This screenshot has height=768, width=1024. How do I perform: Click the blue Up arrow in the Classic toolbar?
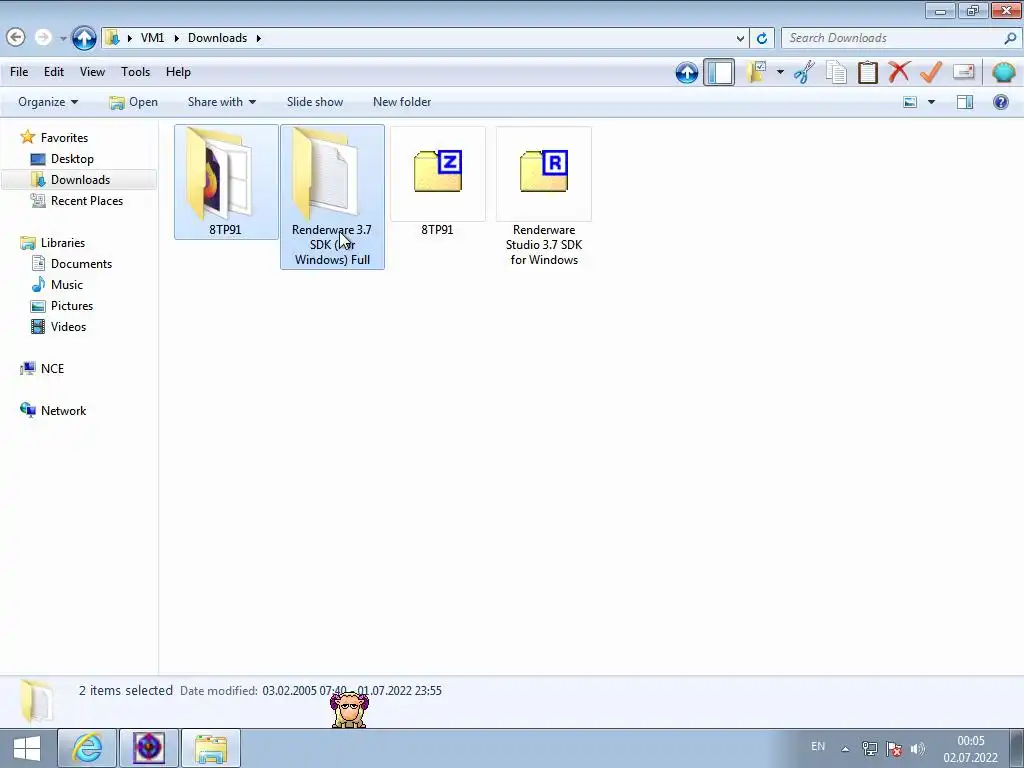(686, 72)
